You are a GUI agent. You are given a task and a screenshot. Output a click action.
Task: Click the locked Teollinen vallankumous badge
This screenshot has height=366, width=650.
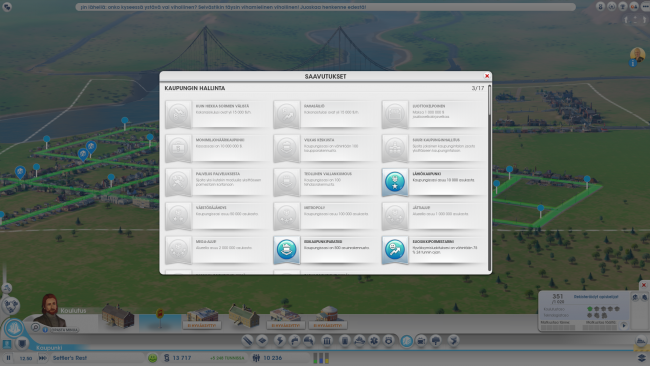(286, 182)
